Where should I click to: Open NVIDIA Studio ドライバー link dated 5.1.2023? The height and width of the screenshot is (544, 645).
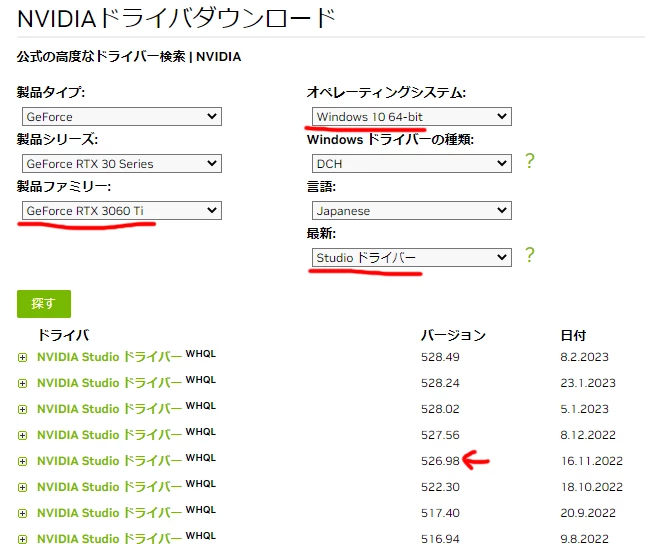(109, 409)
